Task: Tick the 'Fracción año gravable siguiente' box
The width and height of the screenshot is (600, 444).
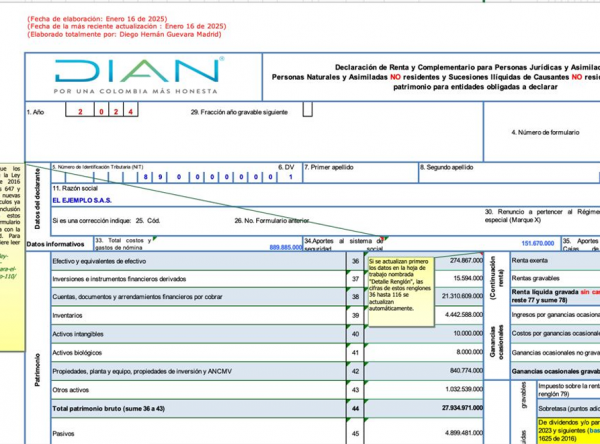Action: [308, 109]
